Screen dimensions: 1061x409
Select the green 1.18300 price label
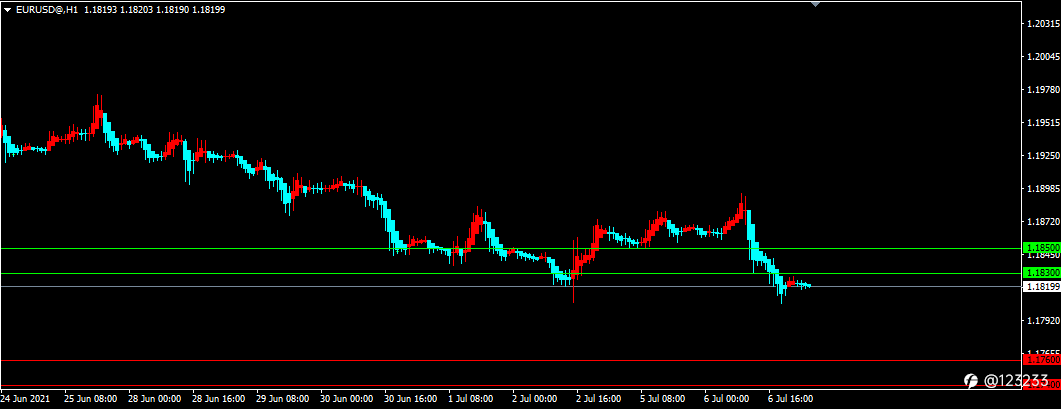point(1042,273)
